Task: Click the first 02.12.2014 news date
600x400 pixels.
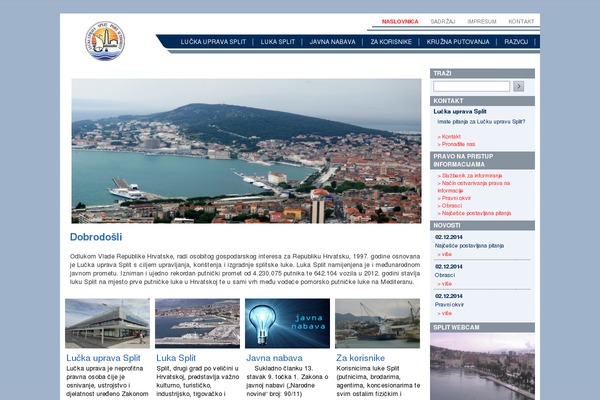Action: coord(448,237)
